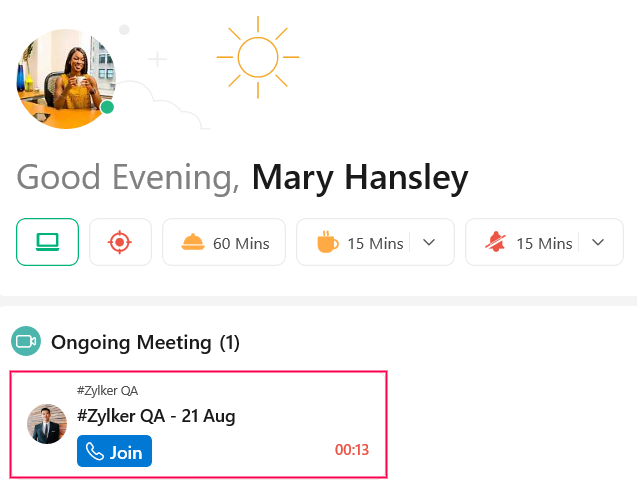Image resolution: width=637 pixels, height=490 pixels.
Task: Click the meeting host avatar
Action: coord(47,424)
